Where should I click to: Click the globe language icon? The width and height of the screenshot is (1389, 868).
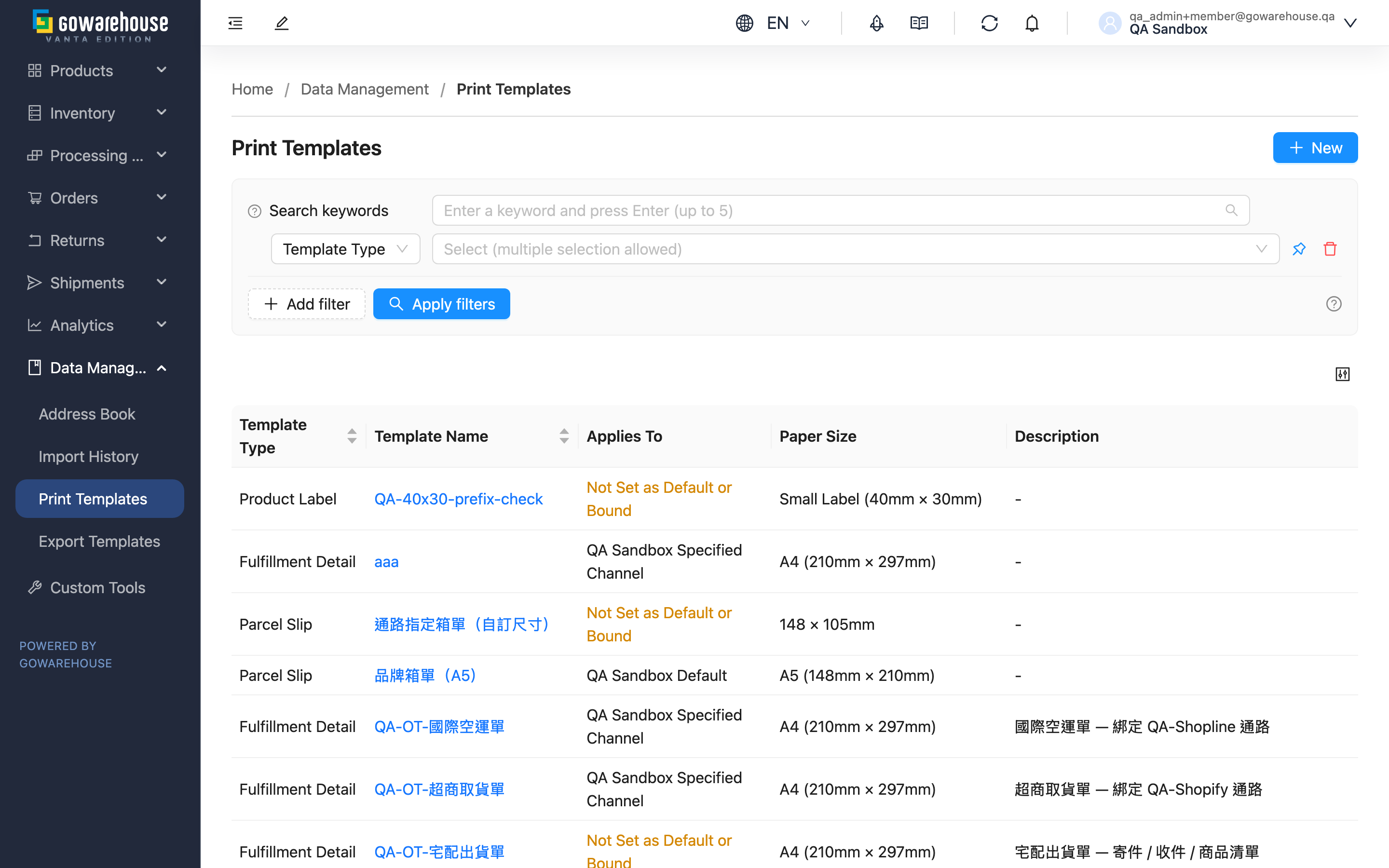(x=745, y=23)
